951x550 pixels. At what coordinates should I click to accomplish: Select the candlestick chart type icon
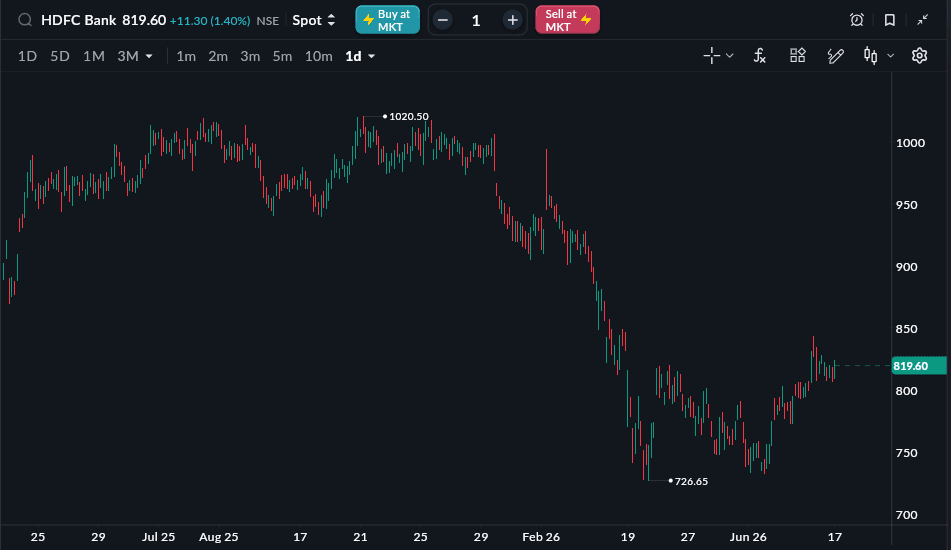[870, 56]
